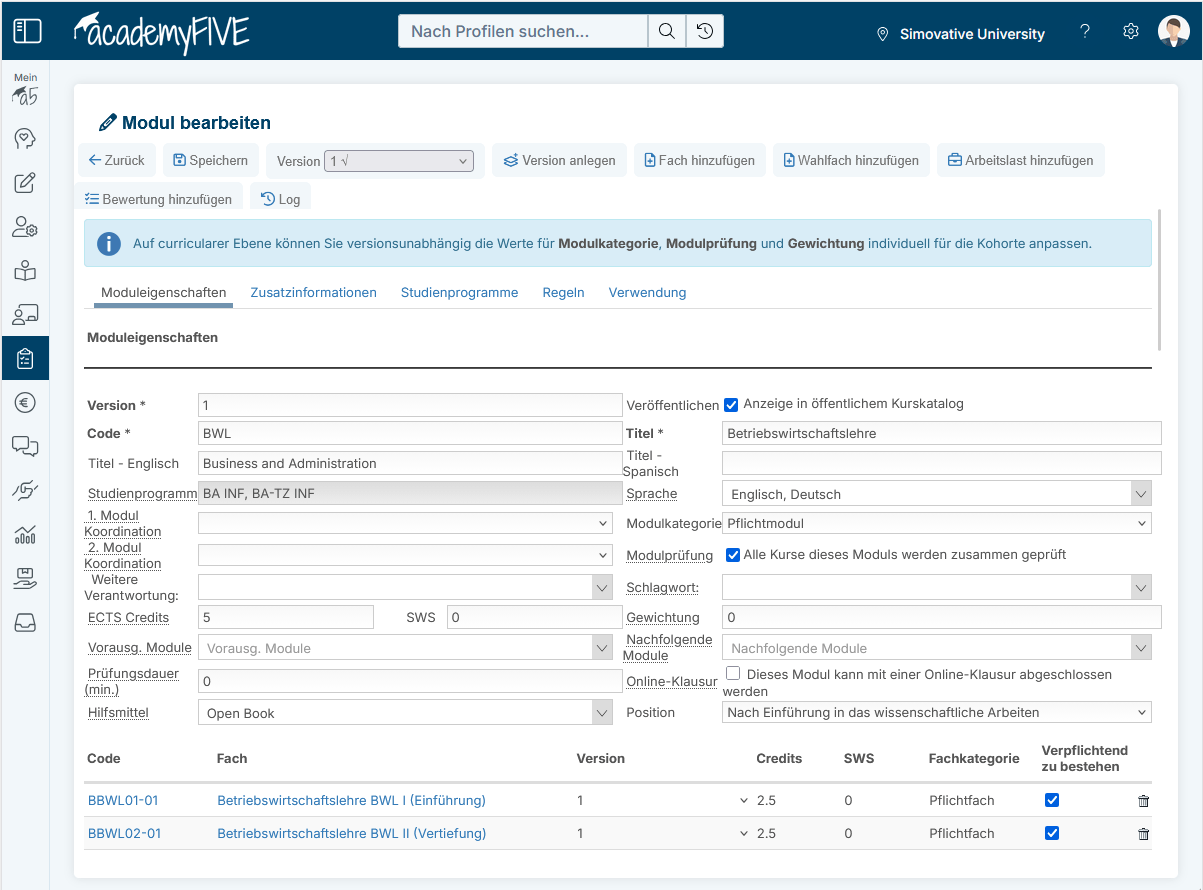Open the Sprache dropdown
1203x890 pixels.
click(1141, 493)
